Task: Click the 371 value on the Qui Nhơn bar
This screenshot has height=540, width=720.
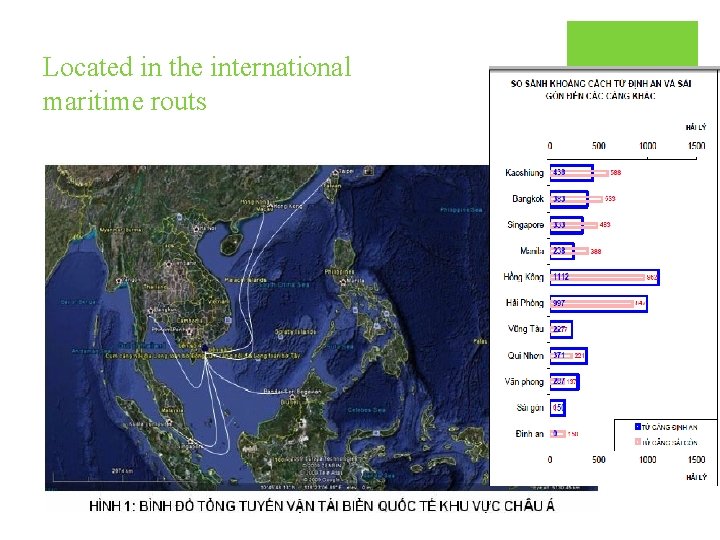Action: tap(559, 355)
